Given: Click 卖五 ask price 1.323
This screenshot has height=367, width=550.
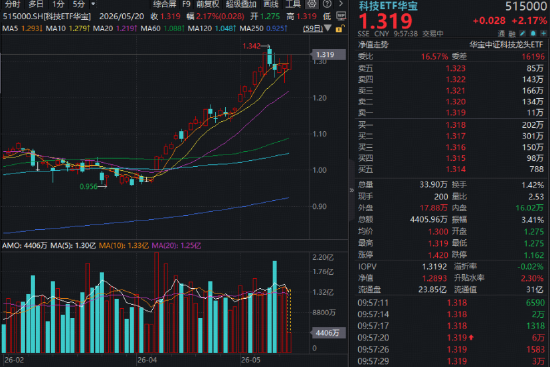Looking at the screenshot, I should (x=455, y=68).
